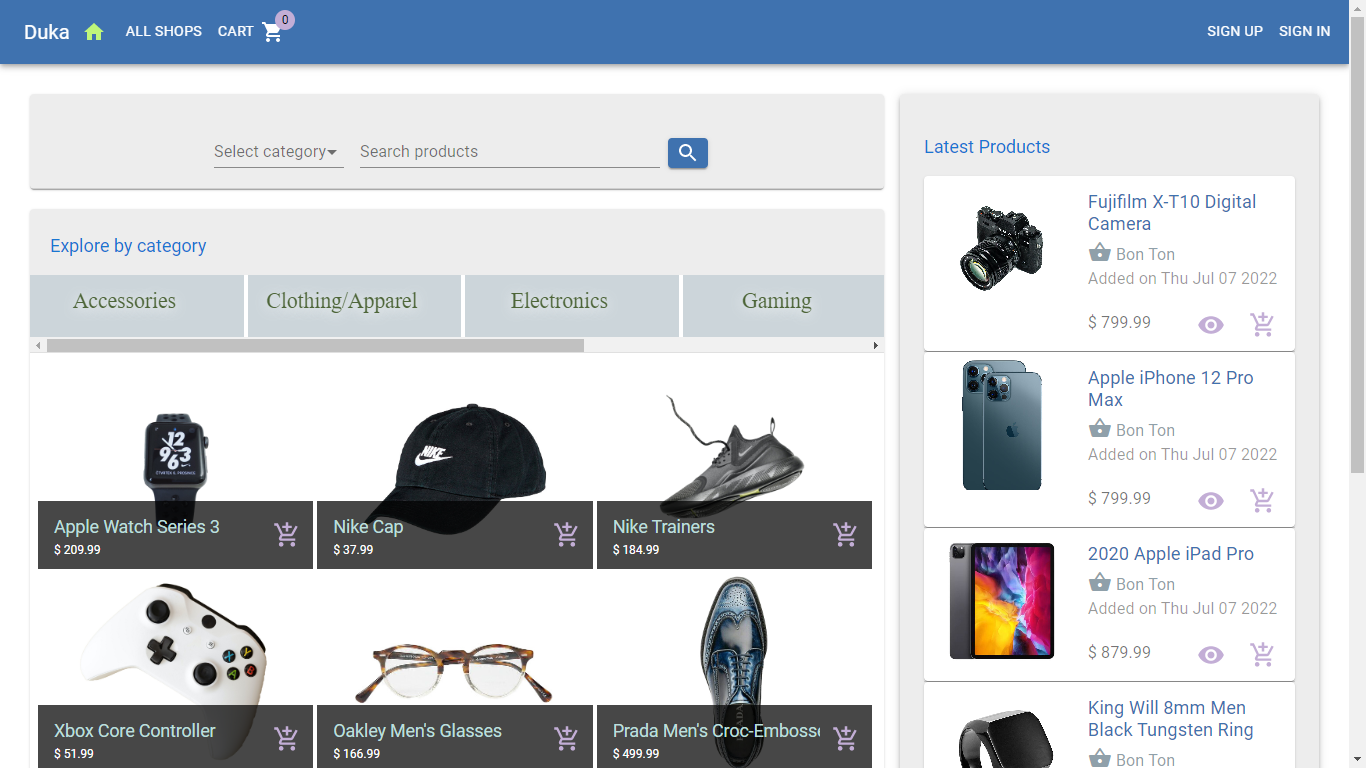Open the Select category dropdown
Screen dimensions: 1366x768
[279, 152]
